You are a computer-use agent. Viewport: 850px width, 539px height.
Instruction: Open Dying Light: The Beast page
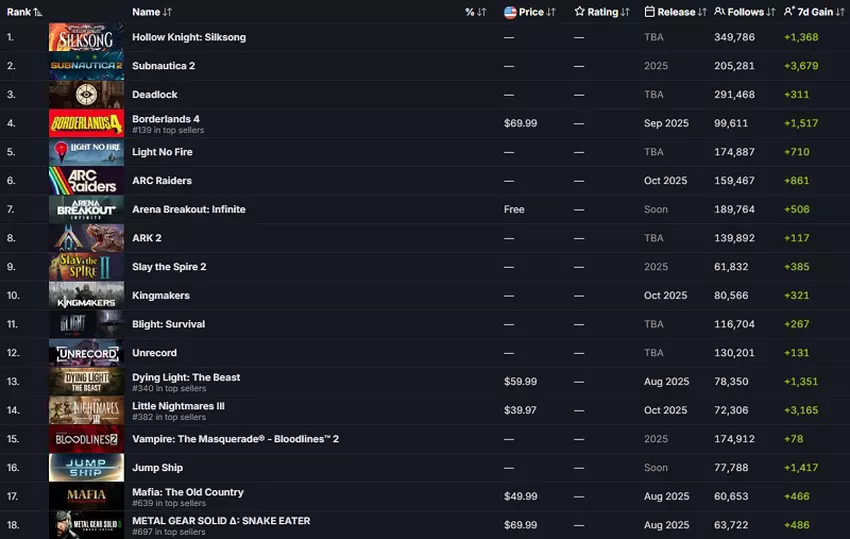coord(186,378)
